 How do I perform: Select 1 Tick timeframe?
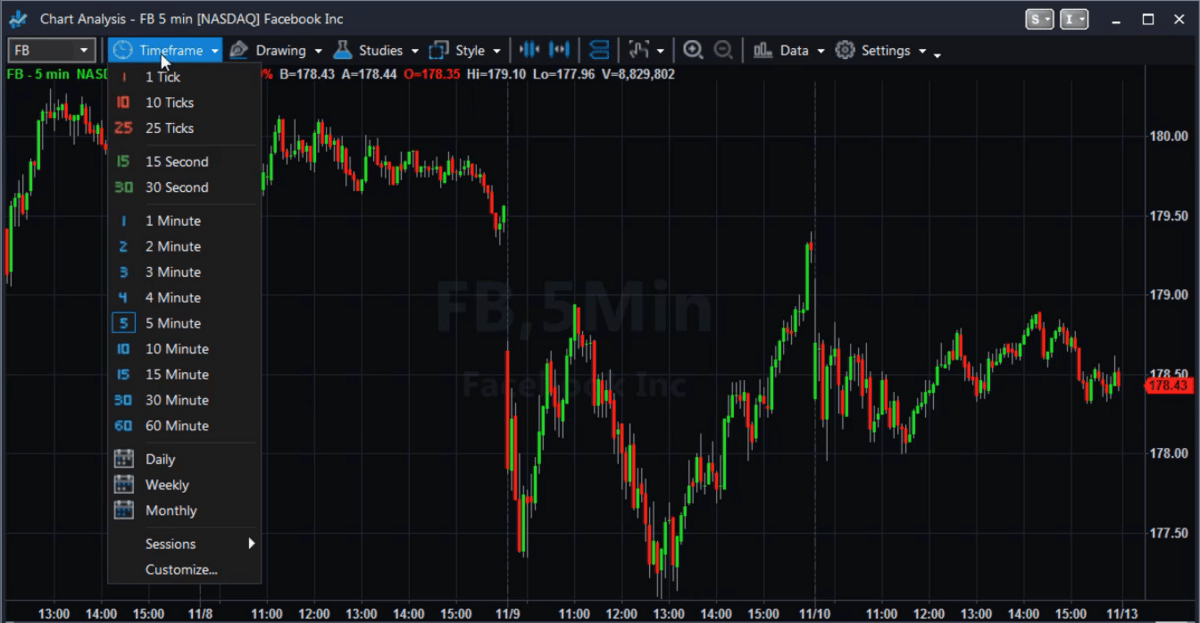click(184, 77)
